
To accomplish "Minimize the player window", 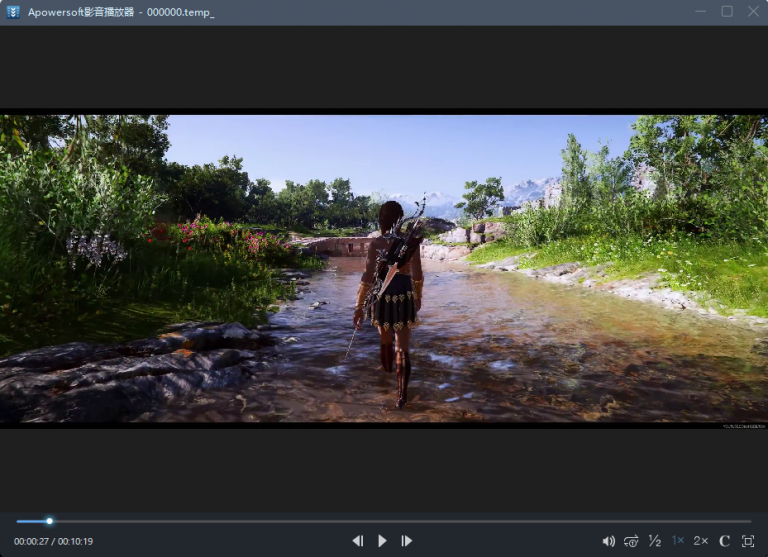I will pos(701,11).
